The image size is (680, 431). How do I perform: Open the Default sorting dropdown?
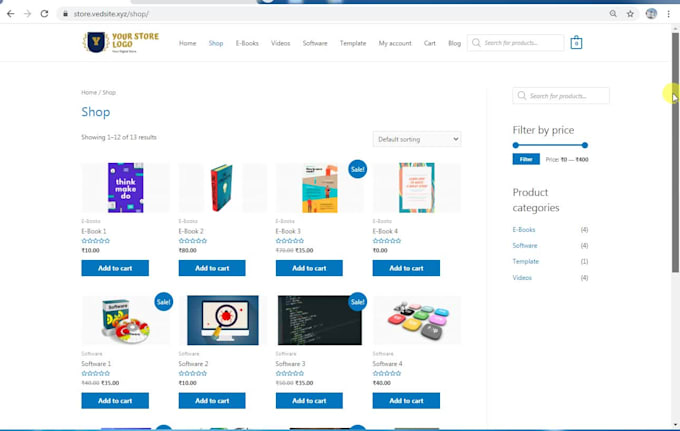point(417,139)
